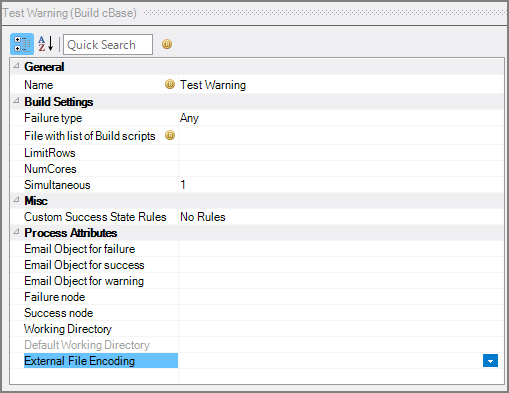Click the empty NumCores value field
Screen dimensions: 509x393
(x=341, y=169)
